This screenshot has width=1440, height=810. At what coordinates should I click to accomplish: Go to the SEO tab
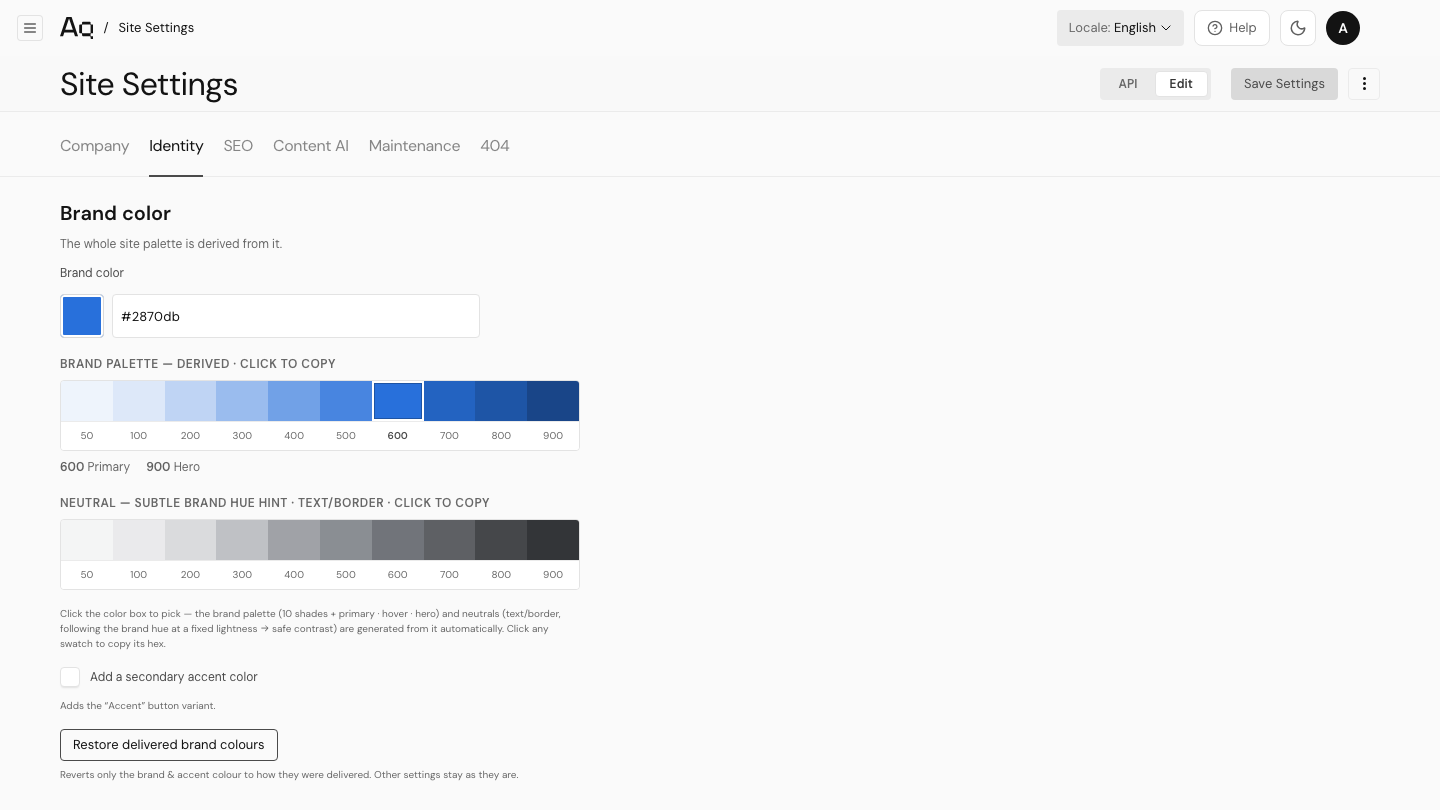[238, 146]
